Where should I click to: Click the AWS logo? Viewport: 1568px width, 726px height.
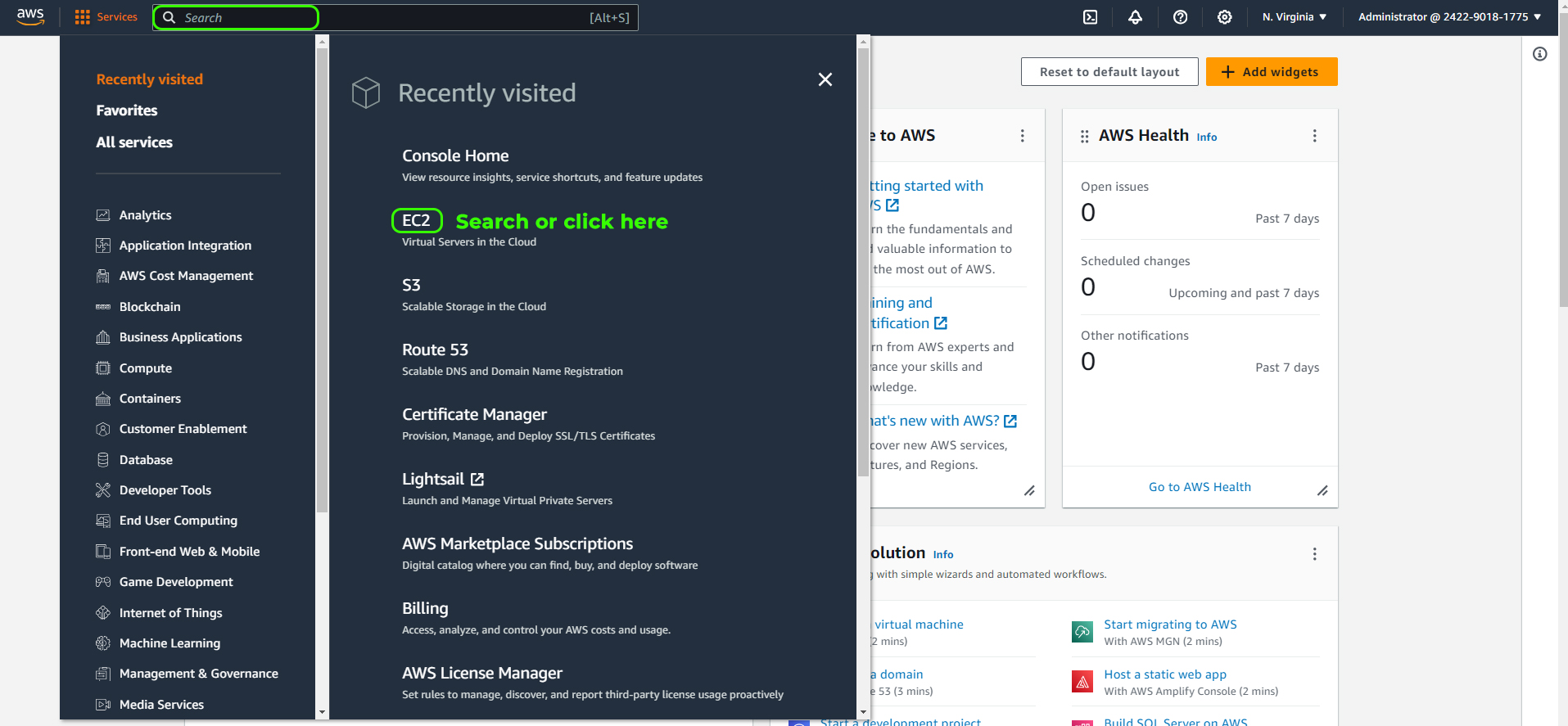(30, 16)
